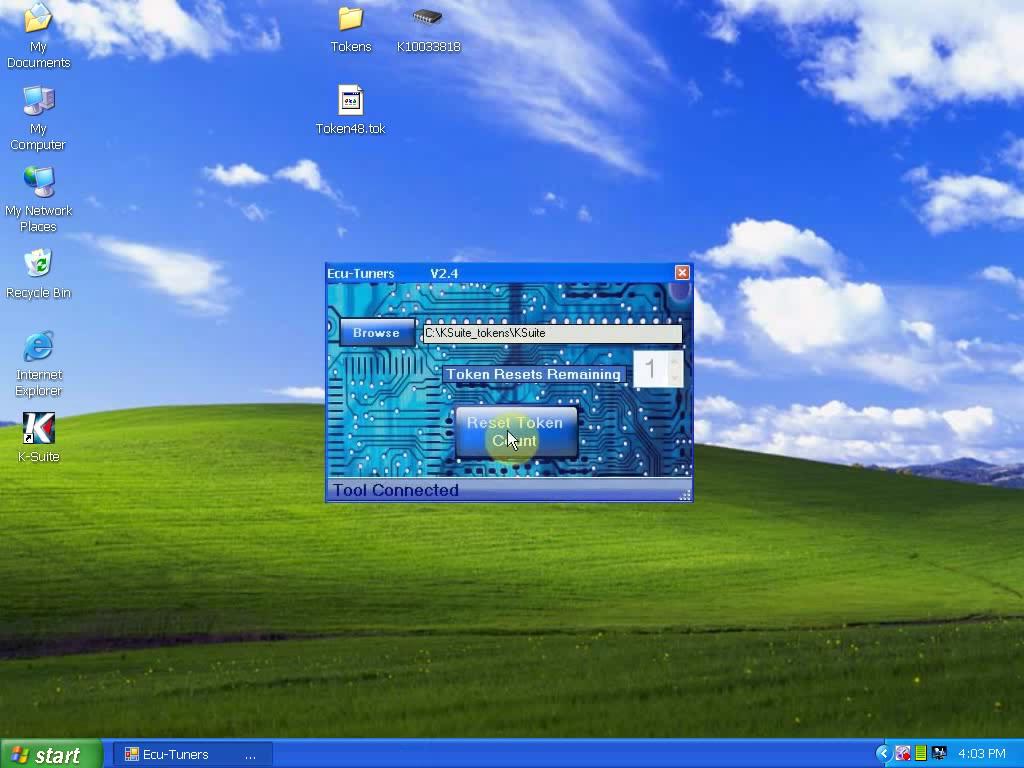The width and height of the screenshot is (1024, 768).
Task: Expand hidden system tray icons
Action: point(883,754)
